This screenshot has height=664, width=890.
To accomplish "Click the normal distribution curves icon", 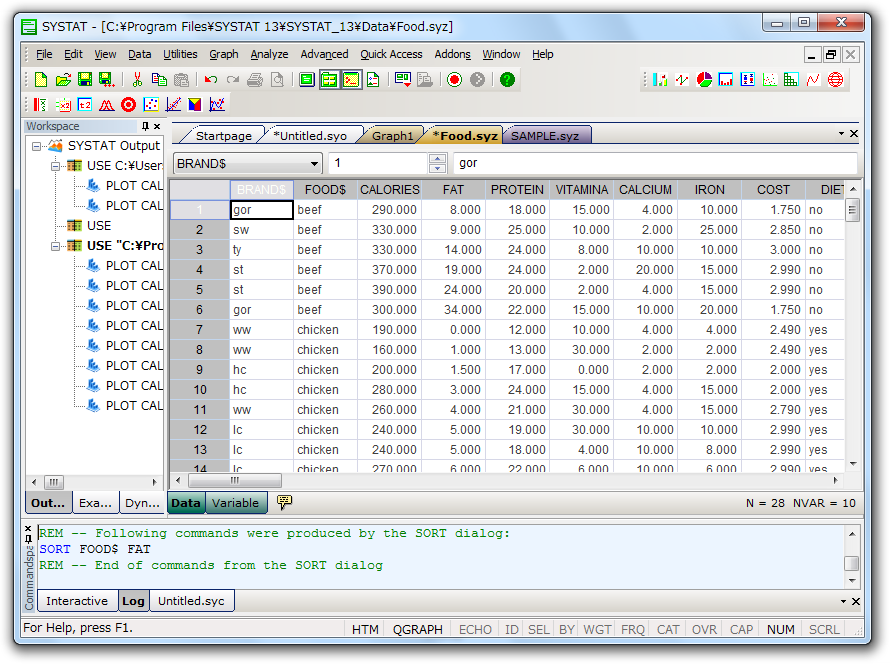I will 107,104.
